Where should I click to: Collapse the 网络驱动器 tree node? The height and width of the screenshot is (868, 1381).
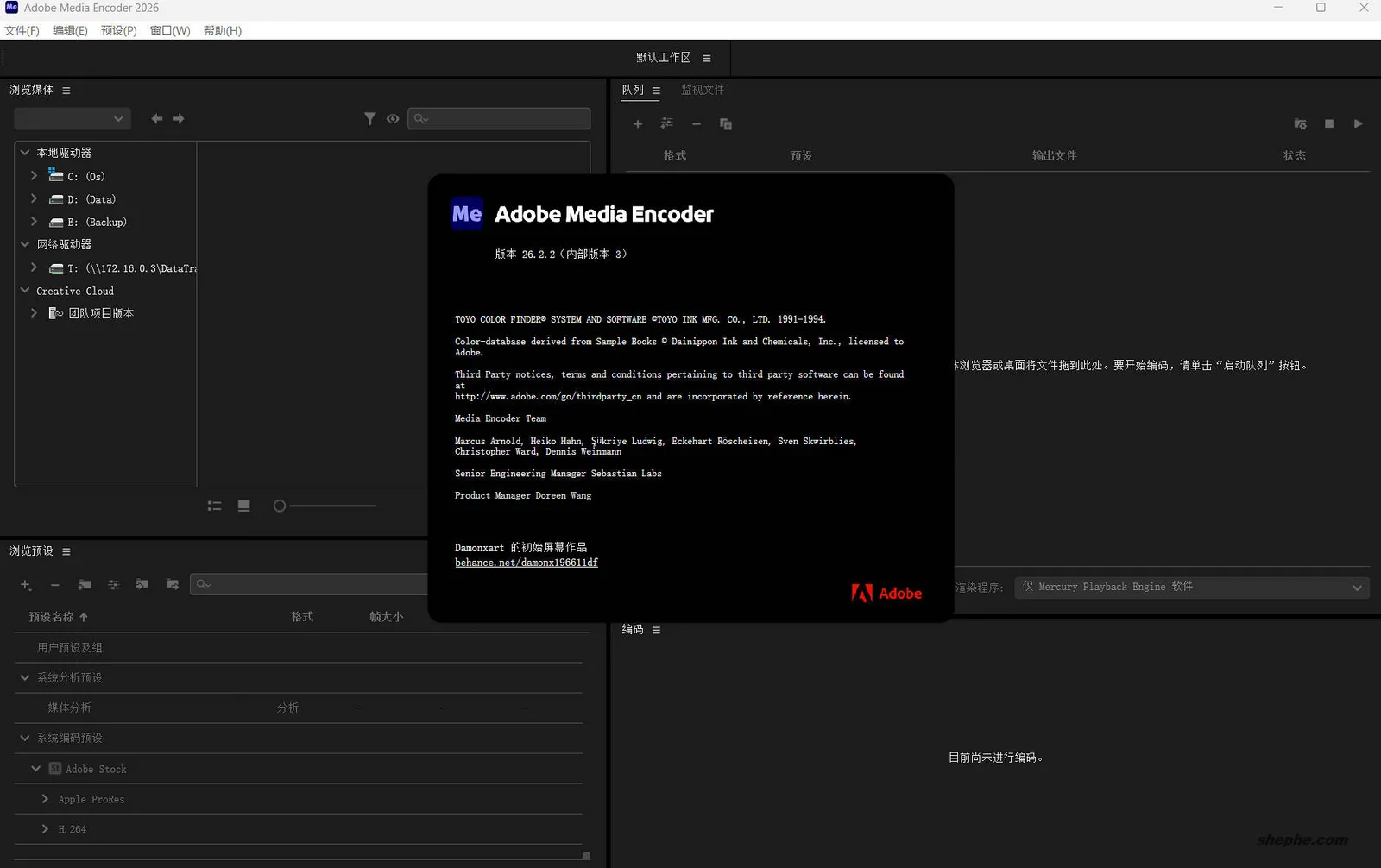[25, 245]
